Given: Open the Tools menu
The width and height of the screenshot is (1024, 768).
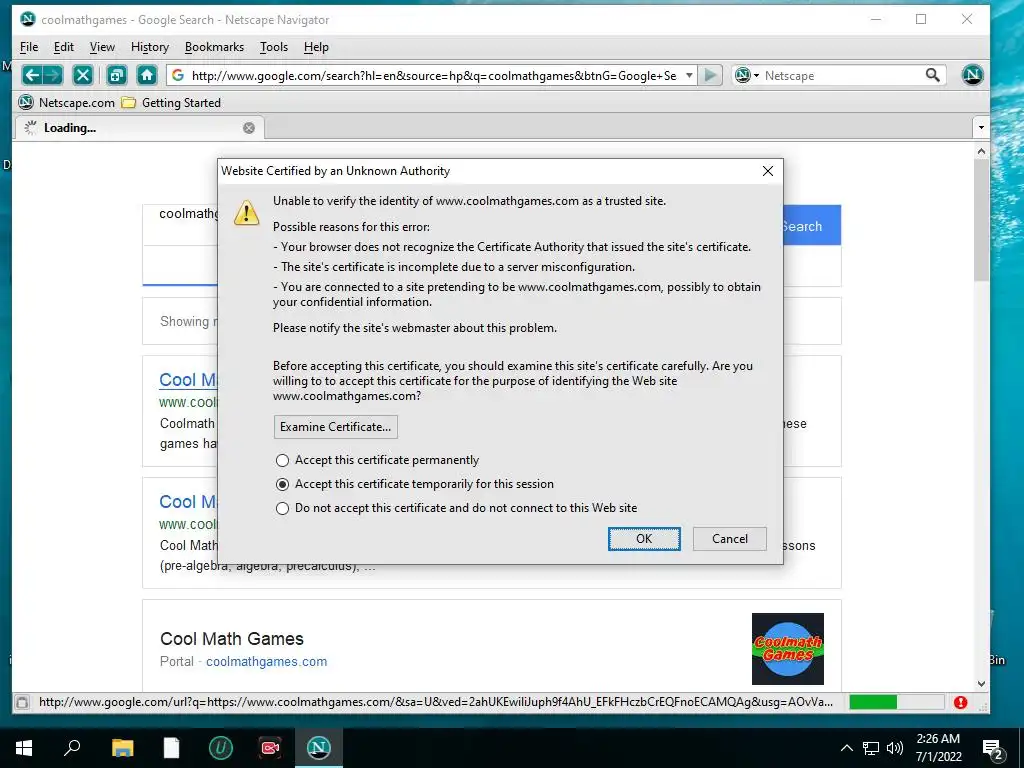Looking at the screenshot, I should point(274,47).
